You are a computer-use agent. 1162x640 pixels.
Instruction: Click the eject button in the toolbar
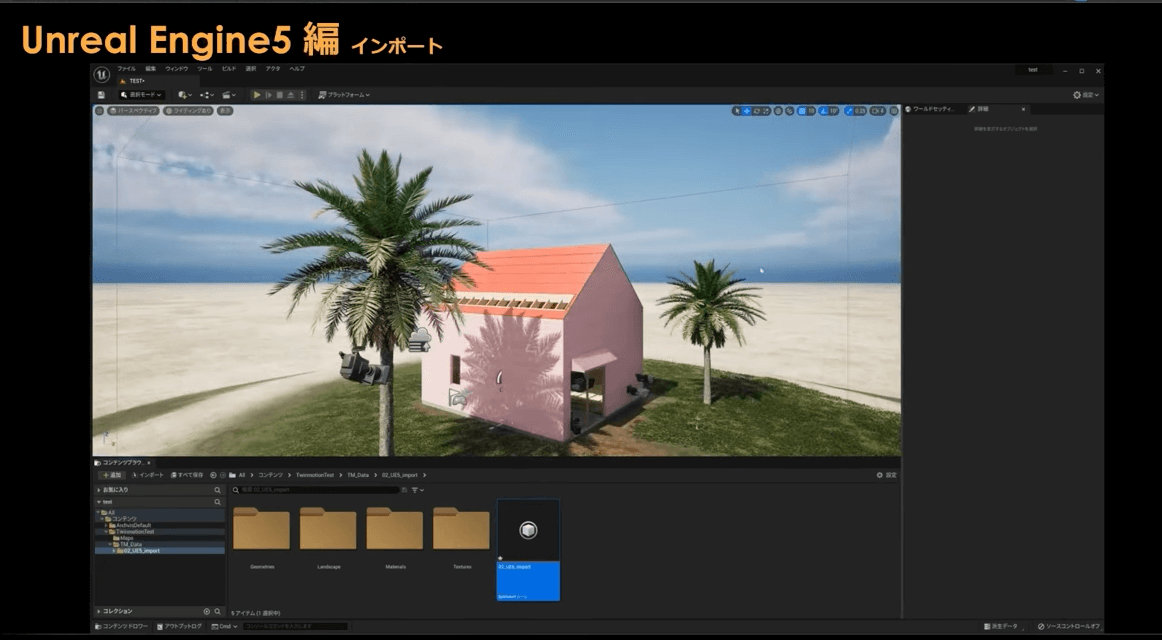coord(290,95)
